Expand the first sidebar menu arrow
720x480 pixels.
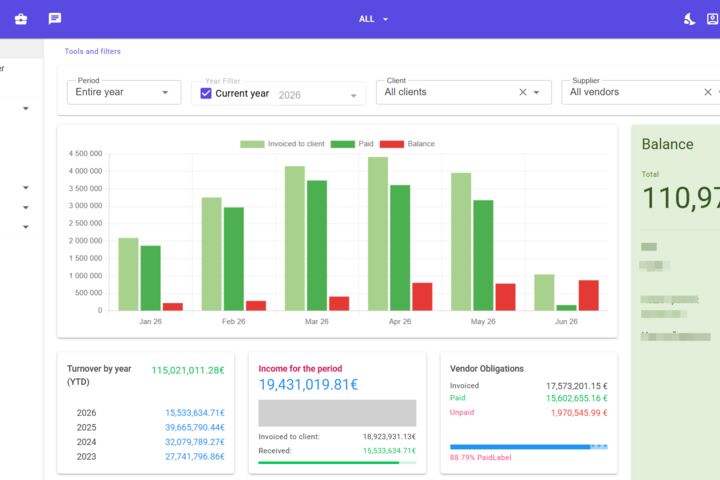(x=26, y=108)
